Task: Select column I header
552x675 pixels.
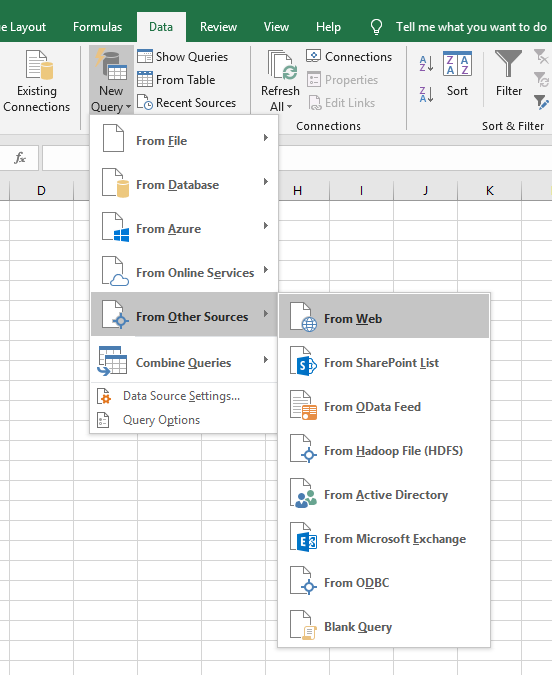Action: coord(361,190)
